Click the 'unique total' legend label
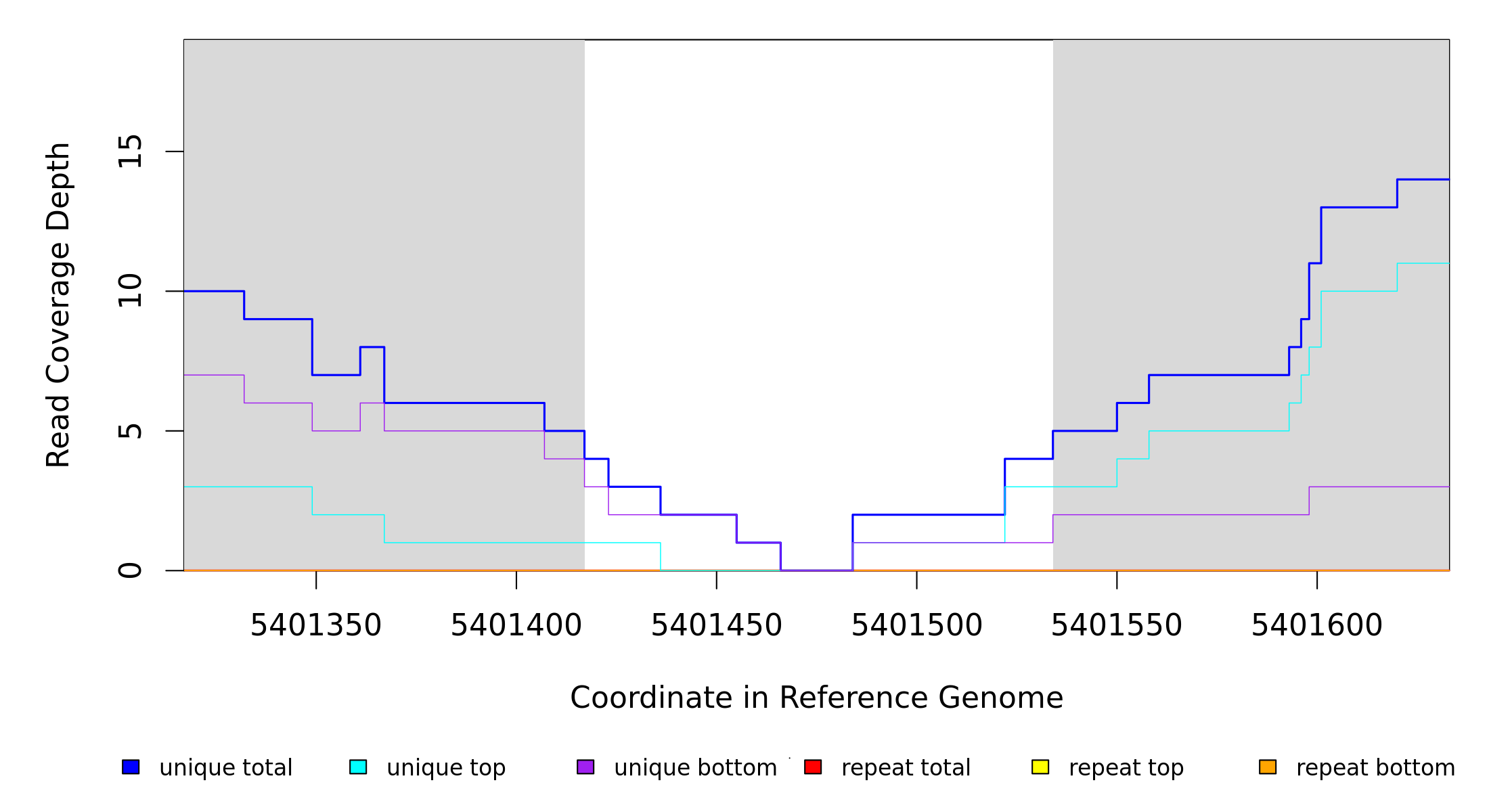The width and height of the screenshot is (1489, 812). 225,768
